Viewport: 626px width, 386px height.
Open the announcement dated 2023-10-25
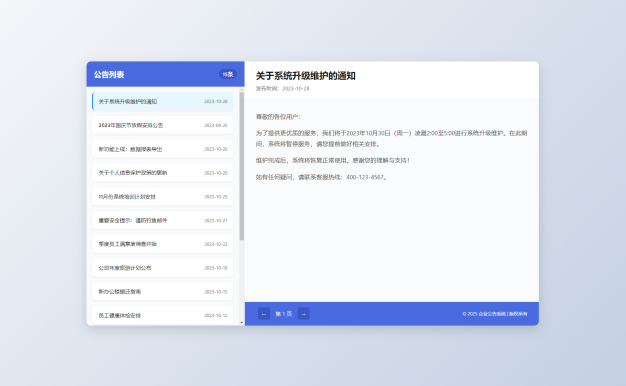(x=162, y=196)
